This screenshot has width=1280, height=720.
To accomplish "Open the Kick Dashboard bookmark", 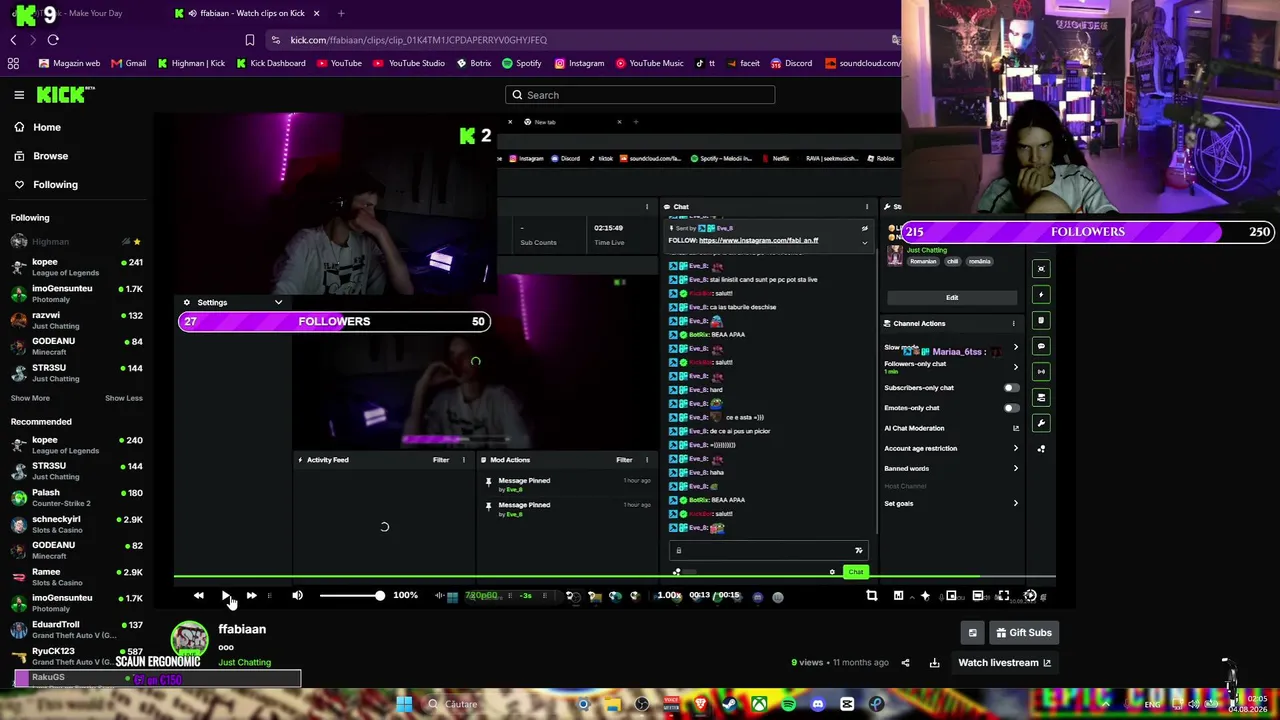I will (271, 63).
